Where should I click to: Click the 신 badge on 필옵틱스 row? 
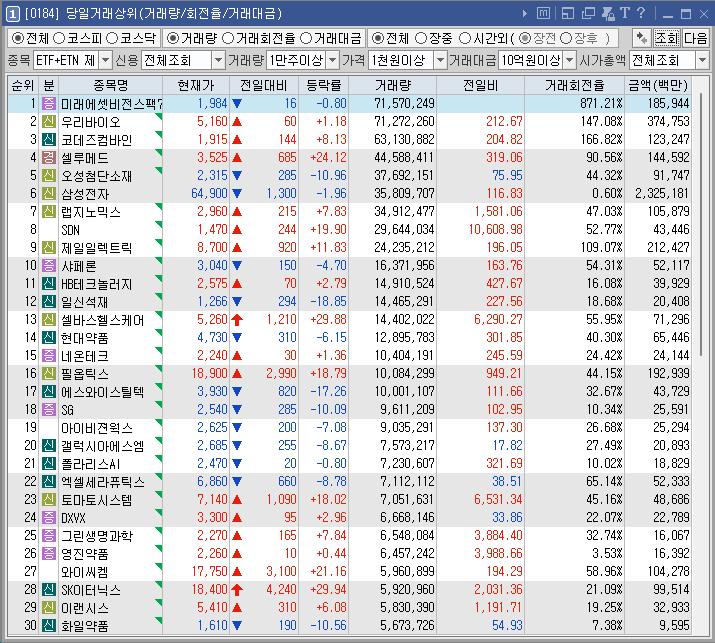click(x=49, y=373)
